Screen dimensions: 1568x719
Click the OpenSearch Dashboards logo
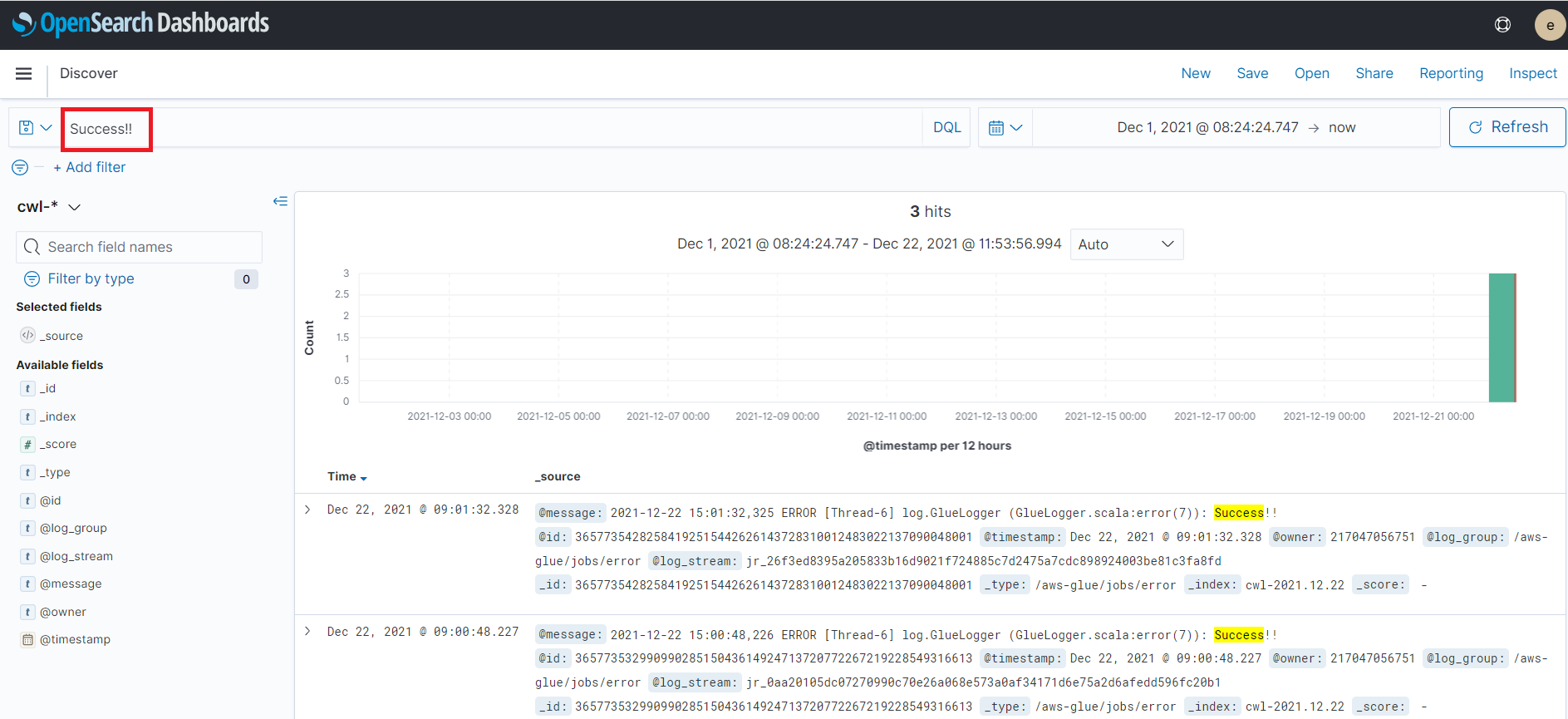click(x=140, y=23)
